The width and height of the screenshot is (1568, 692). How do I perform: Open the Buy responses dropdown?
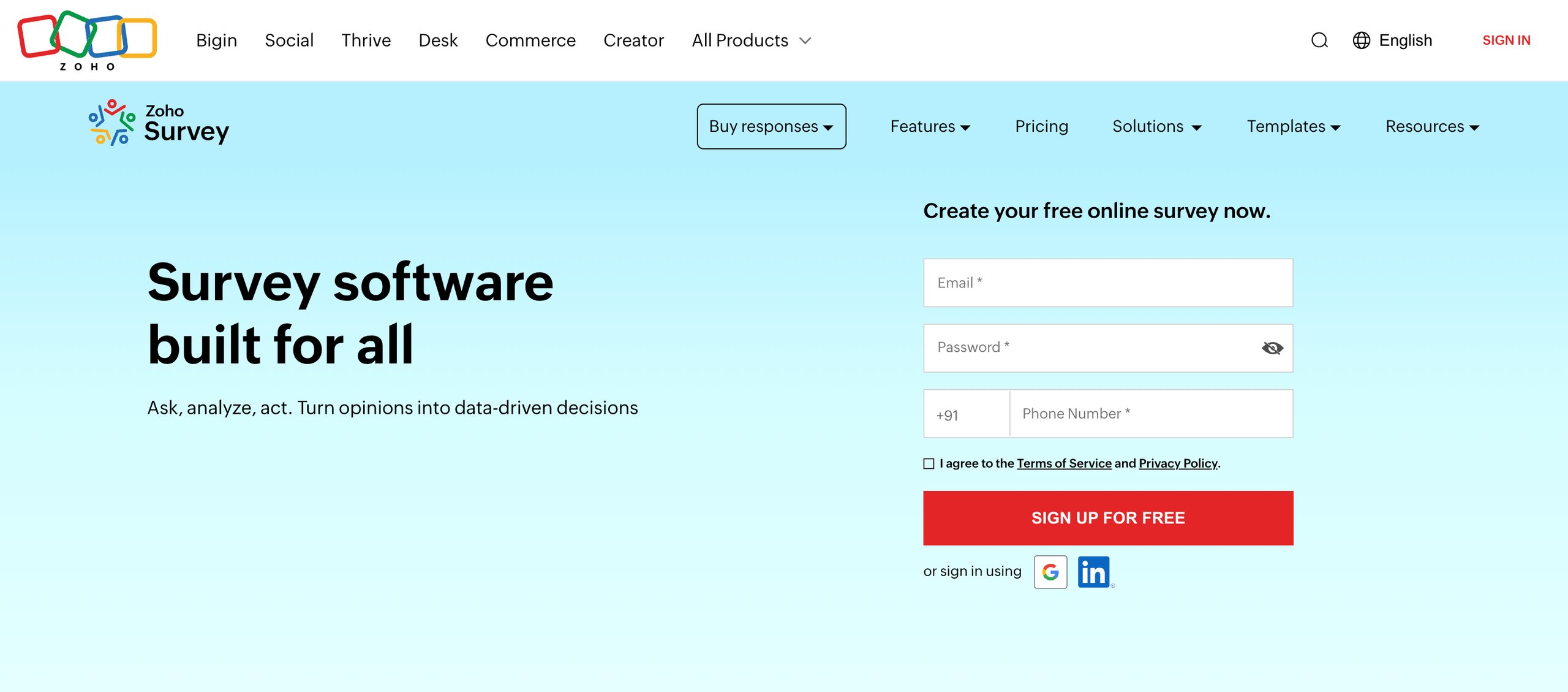tap(771, 126)
